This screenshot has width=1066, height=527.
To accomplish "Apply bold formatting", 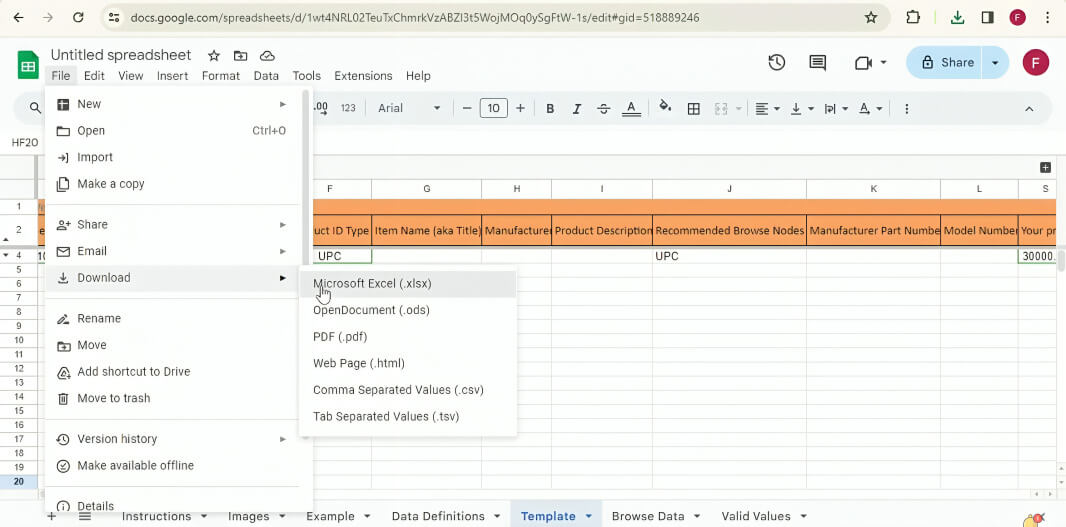I will coord(550,108).
